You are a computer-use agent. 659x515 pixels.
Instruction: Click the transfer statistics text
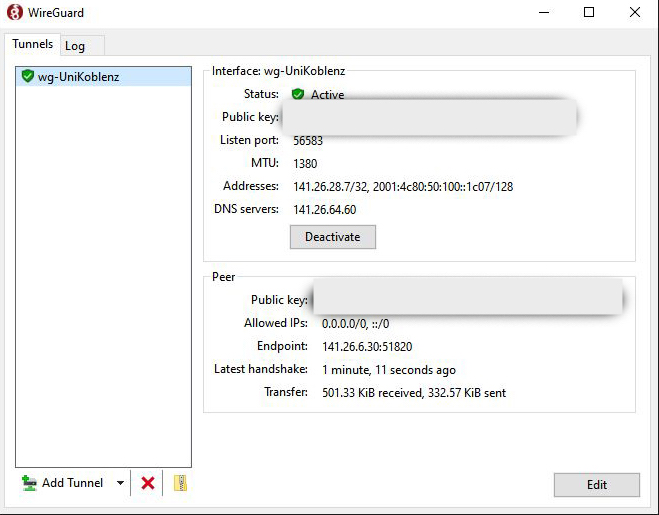coord(414,393)
